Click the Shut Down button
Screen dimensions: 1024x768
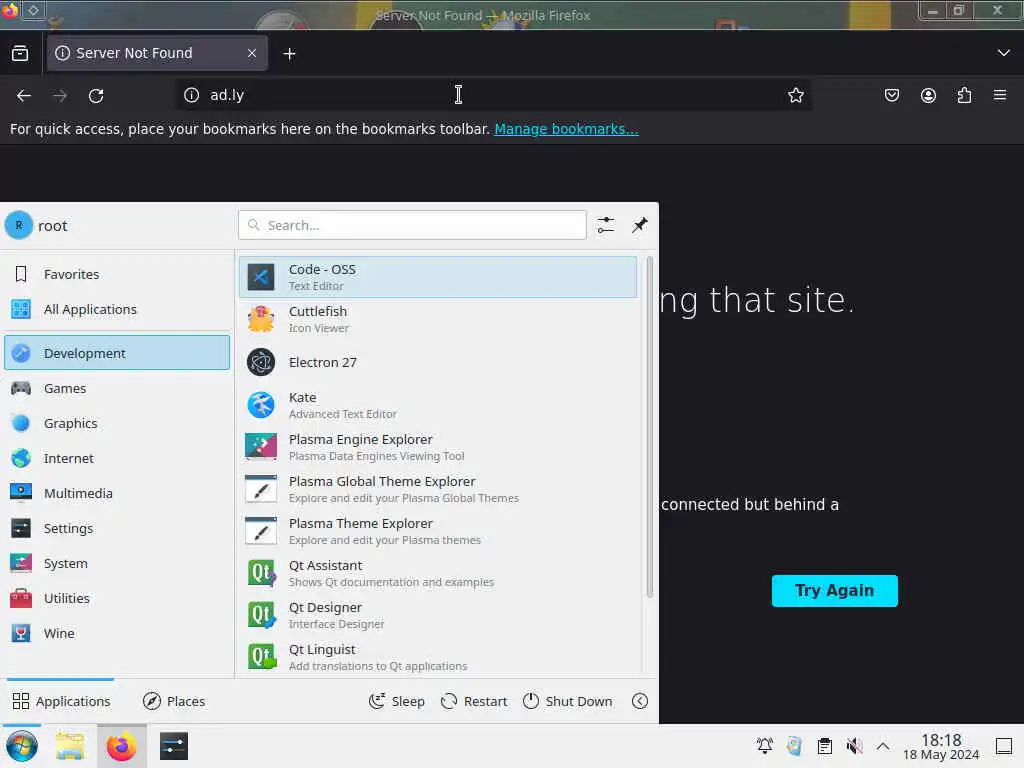[x=568, y=701]
